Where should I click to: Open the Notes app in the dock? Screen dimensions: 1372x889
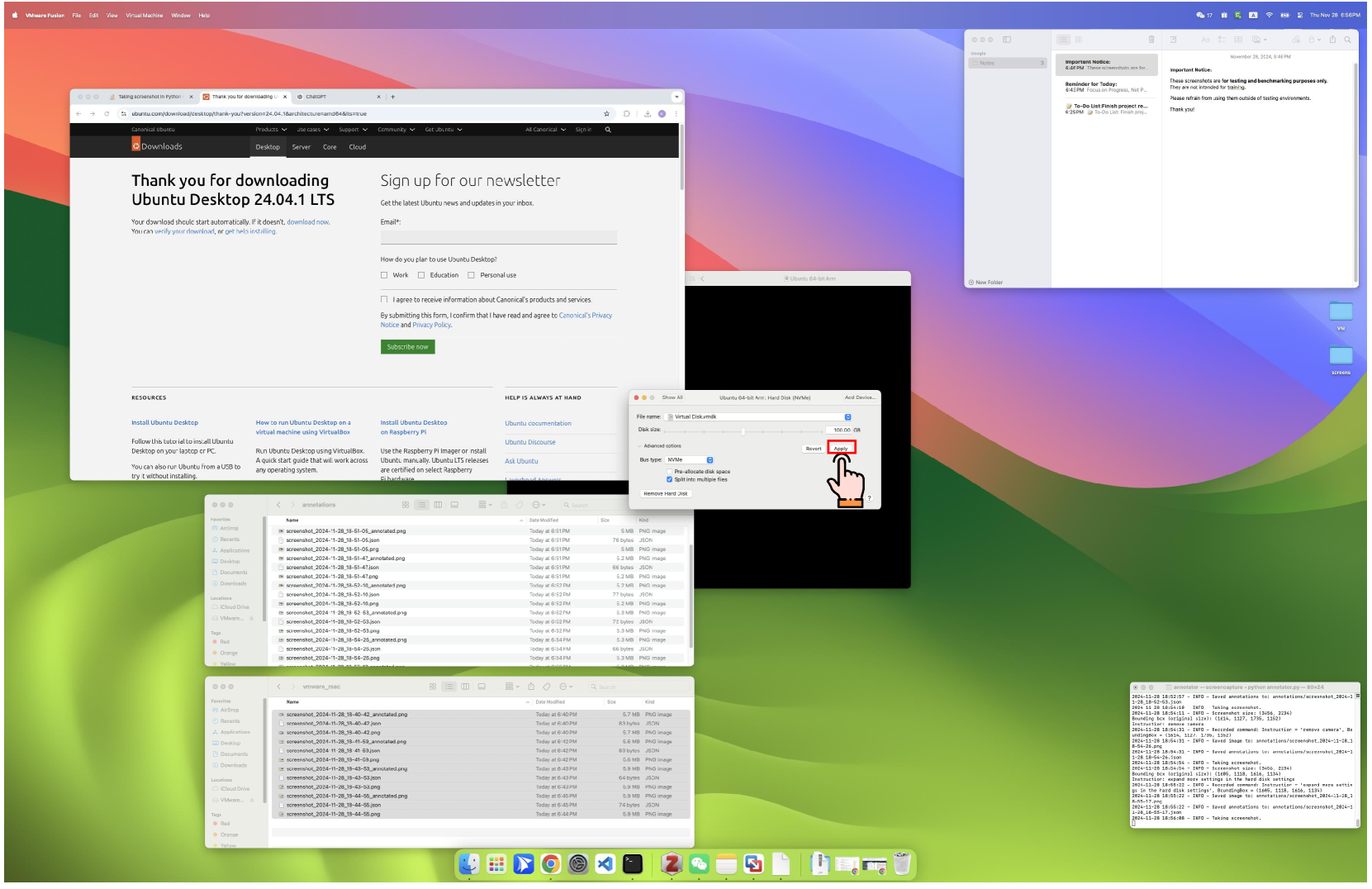727,864
